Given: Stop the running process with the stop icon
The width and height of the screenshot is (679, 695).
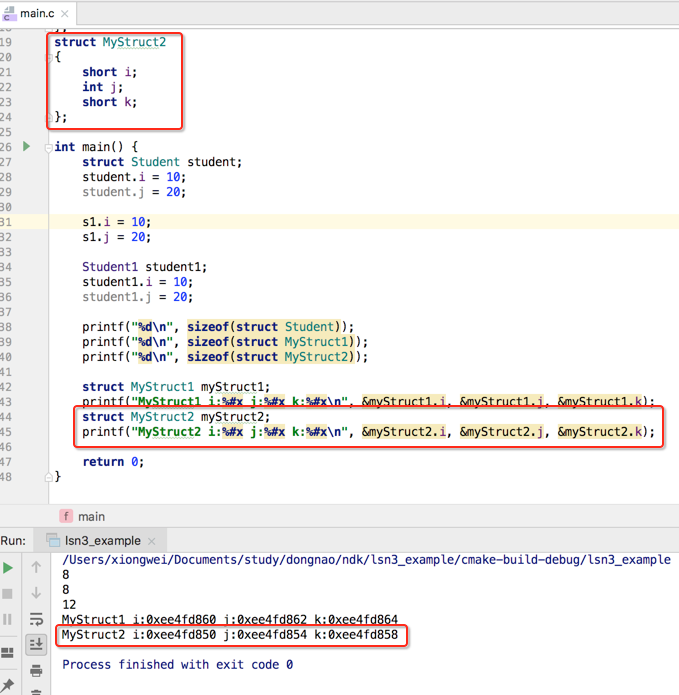Looking at the screenshot, I should click(8, 593).
